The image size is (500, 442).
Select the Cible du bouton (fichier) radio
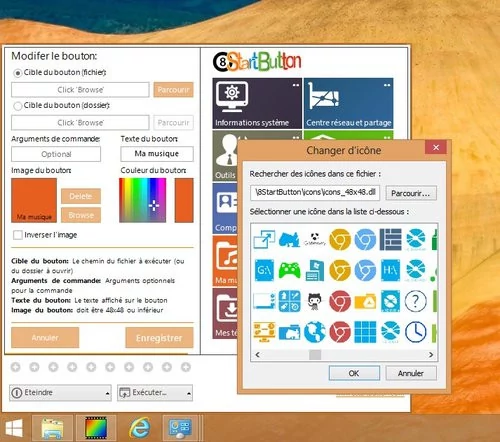coord(17,73)
